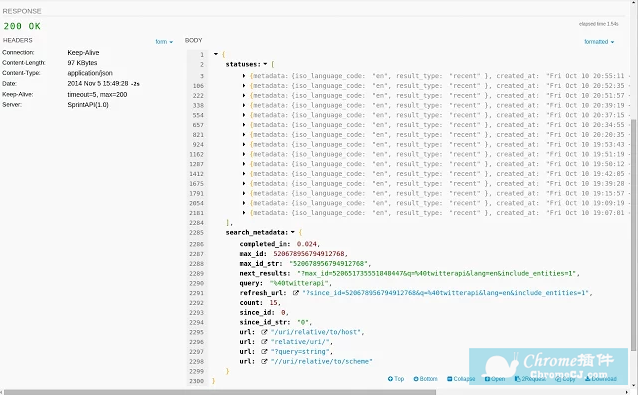Select the completed_in value 0.024
This screenshot has width=638, height=395.
[x=306, y=244]
